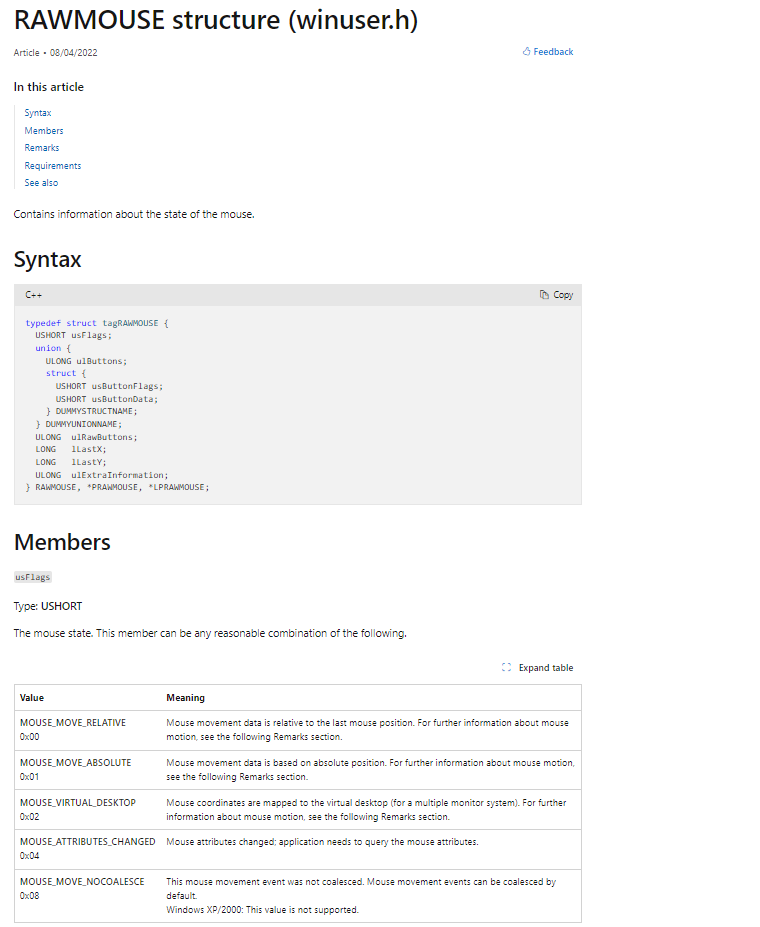Screen dimensions: 760x927
Task: Click the RAWMOUSE structure page title
Action: [211, 20]
